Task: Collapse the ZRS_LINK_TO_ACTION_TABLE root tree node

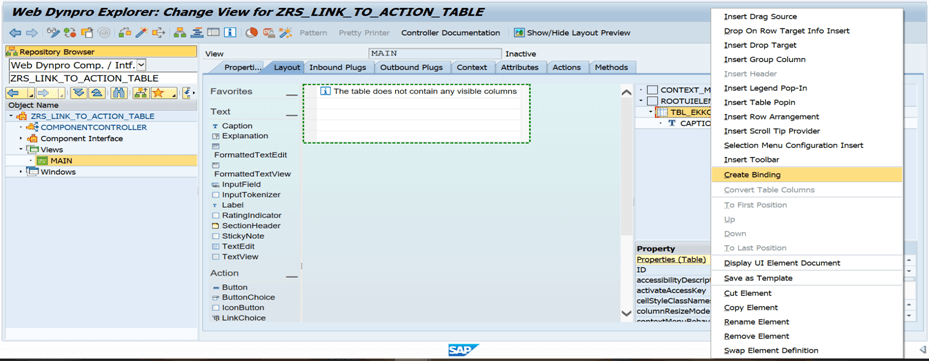Action: tap(12, 116)
